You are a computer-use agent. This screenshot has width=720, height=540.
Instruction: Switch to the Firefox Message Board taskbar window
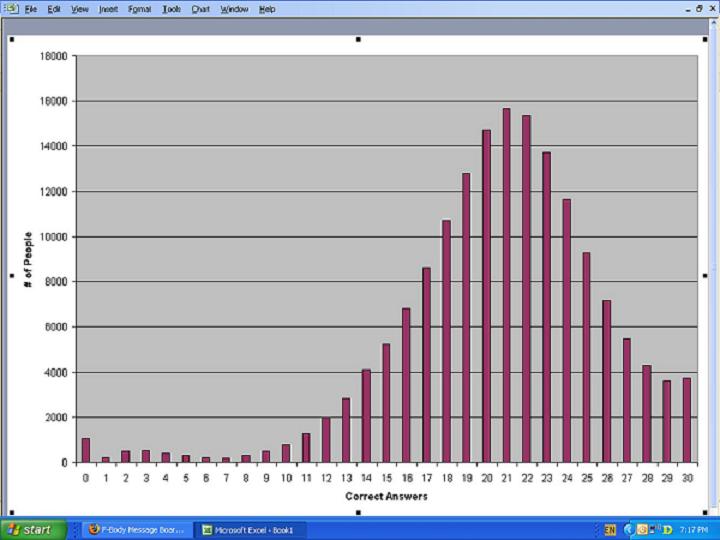coord(136,529)
